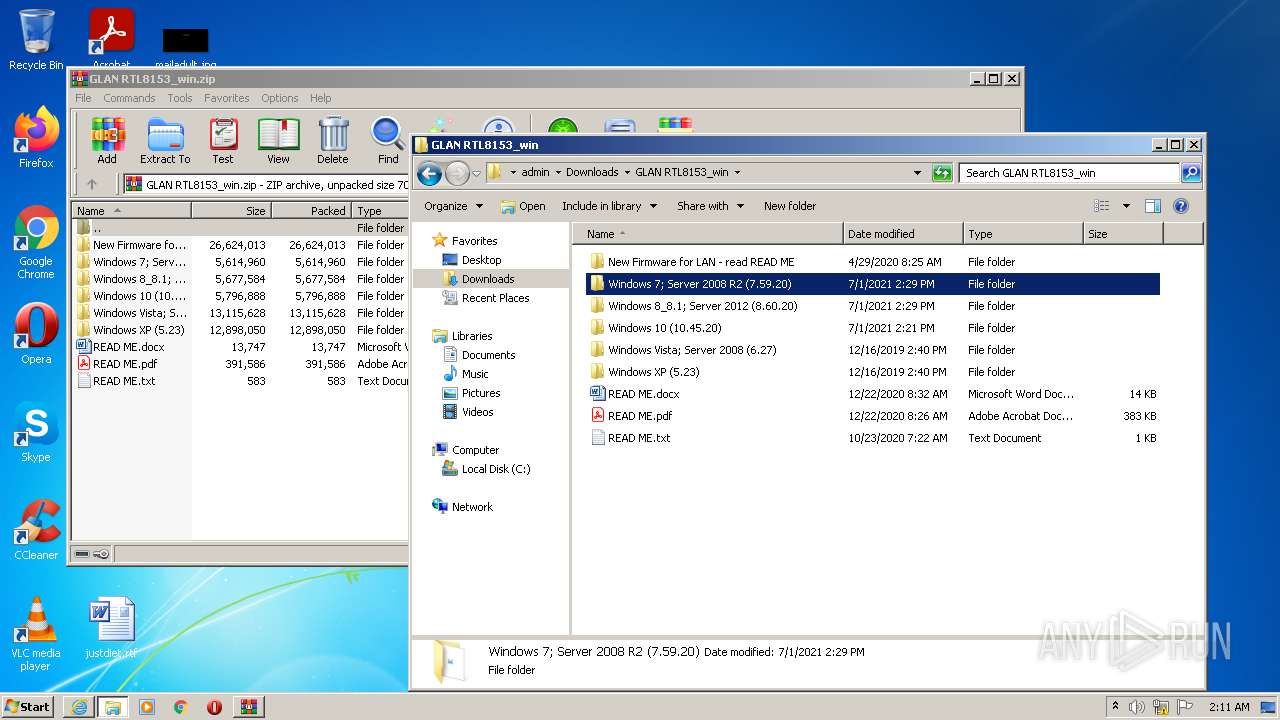The image size is (1280, 720).
Task: Sort Explorer list by Date modified column
Action: click(x=903, y=234)
